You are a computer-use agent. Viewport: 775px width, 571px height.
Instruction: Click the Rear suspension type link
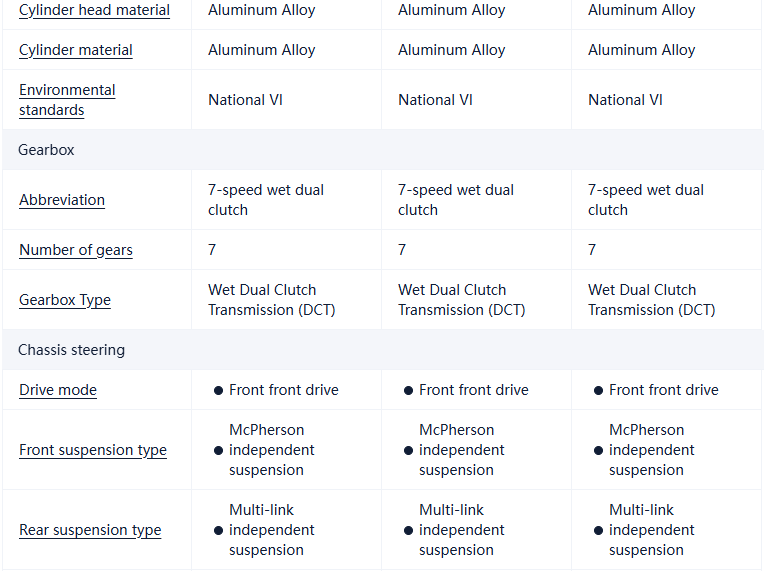[x=89, y=530]
